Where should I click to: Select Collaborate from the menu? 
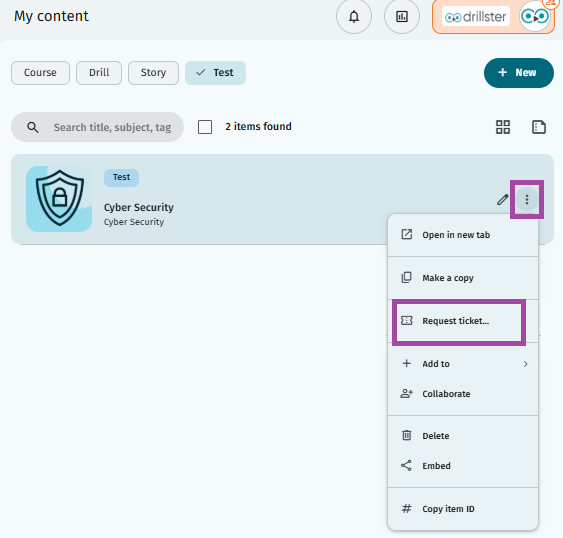point(463,394)
